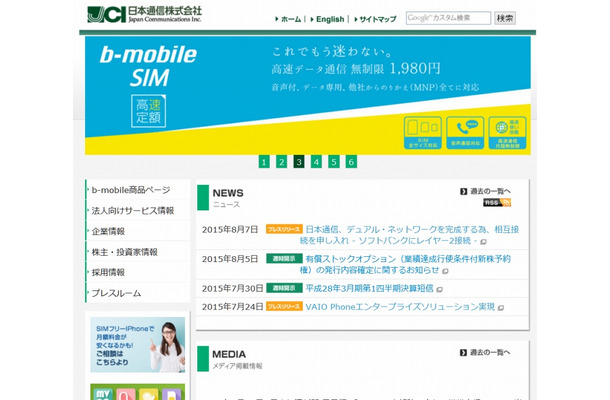
Task: Click the 2015年8月7日 date text
Action: (x=230, y=230)
